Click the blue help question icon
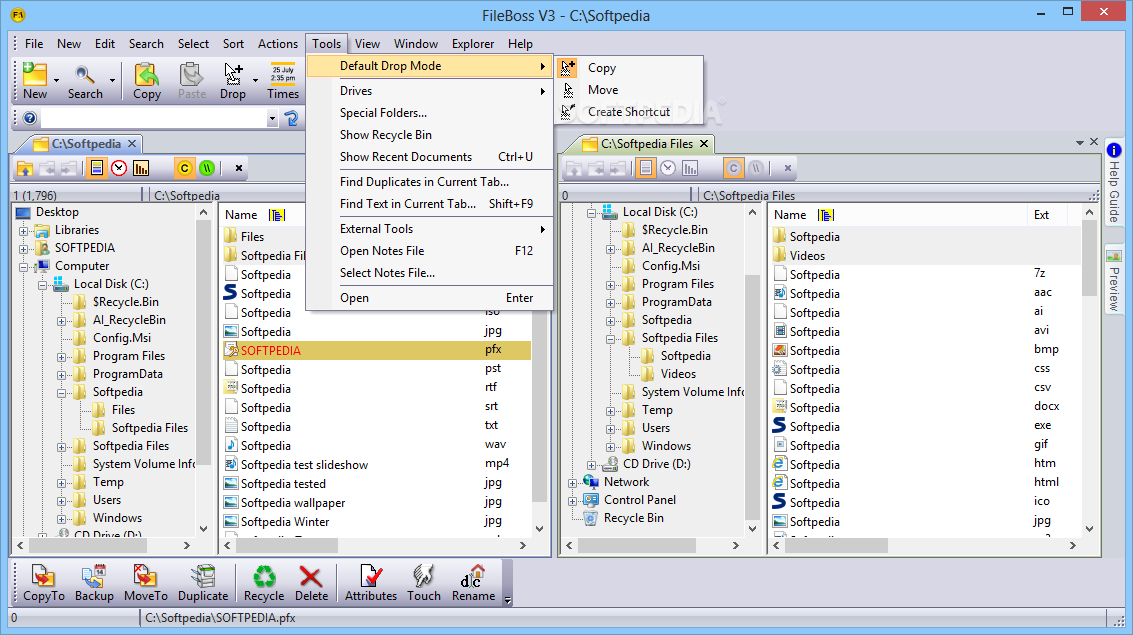This screenshot has height=635, width=1133. click(30, 118)
